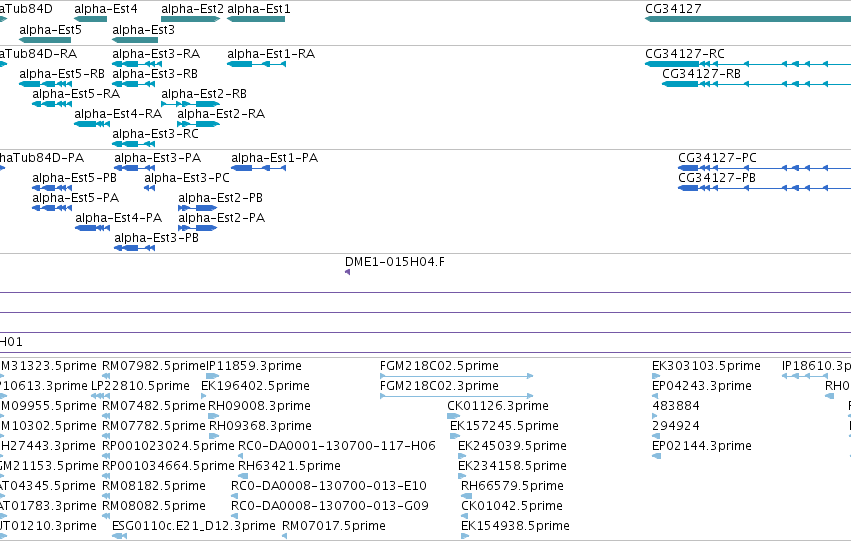851x541 pixels.
Task: Select the LP22810.5prime label
Action: click(x=140, y=386)
